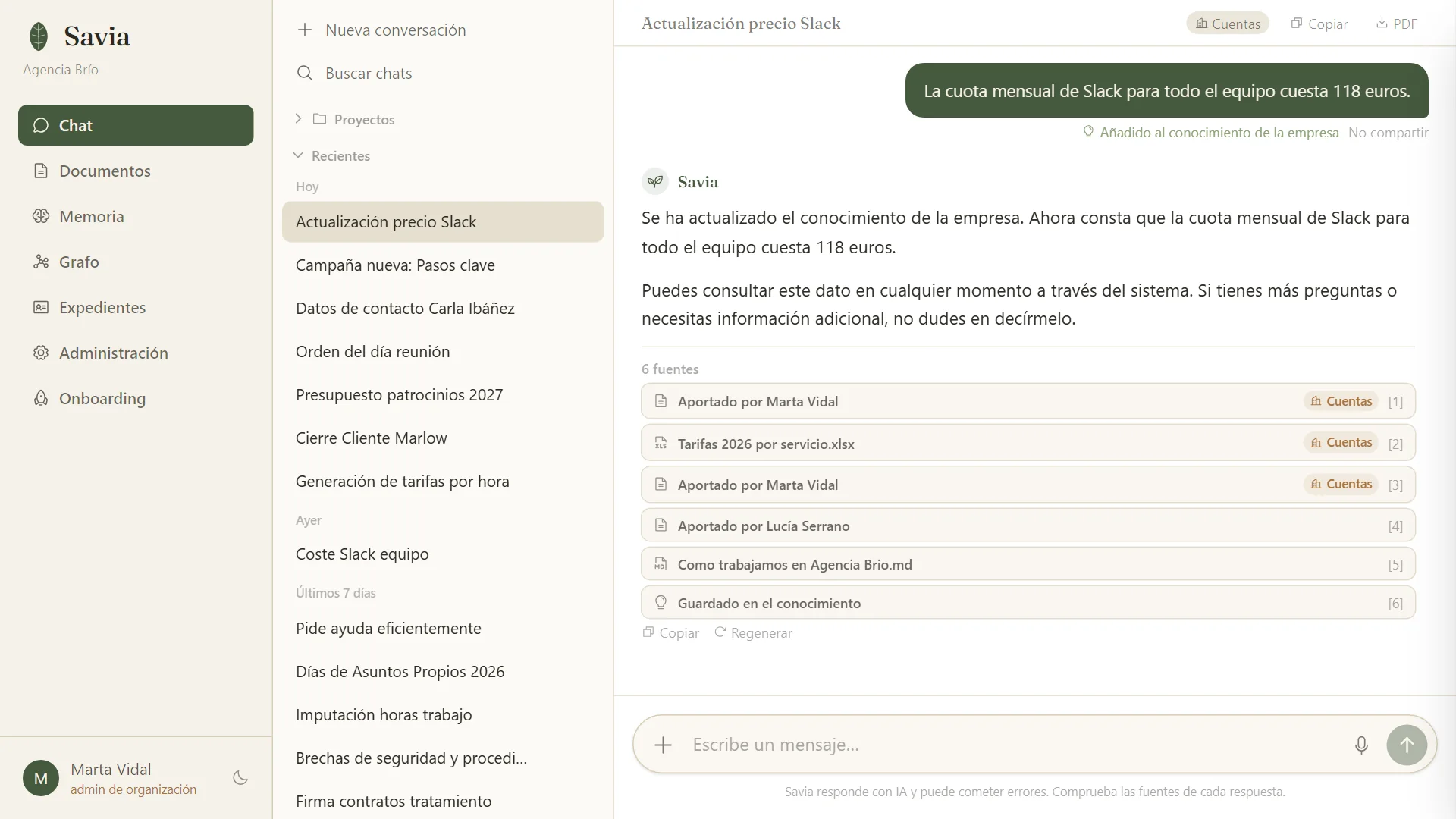Click the user message bubble about Slack

(1167, 91)
